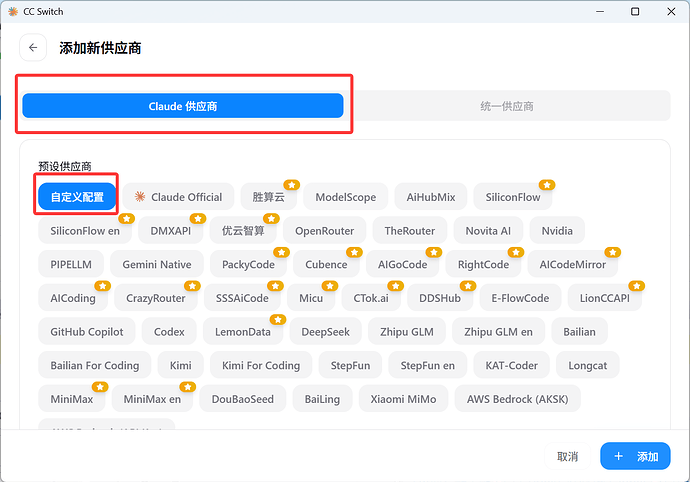Choose the Nvidia preset
690x482 pixels.
tap(557, 231)
